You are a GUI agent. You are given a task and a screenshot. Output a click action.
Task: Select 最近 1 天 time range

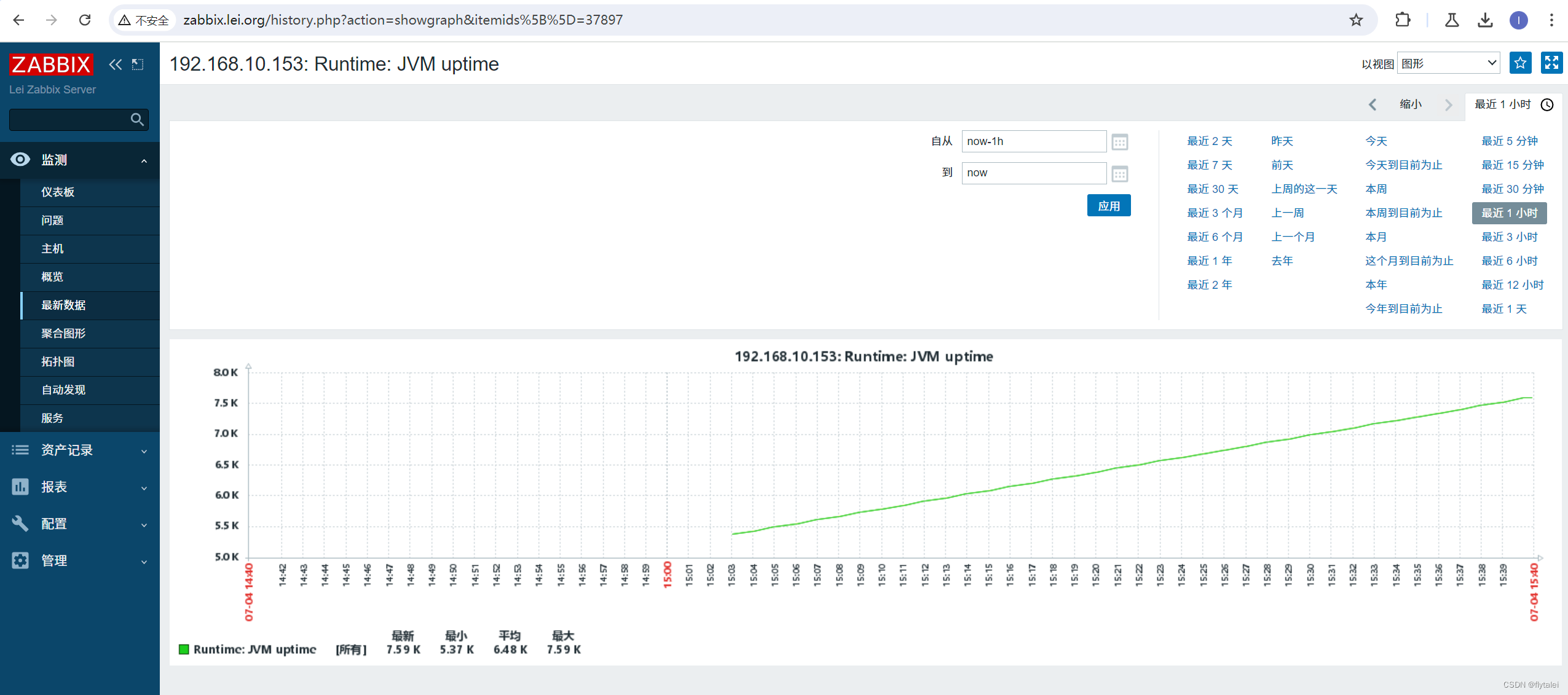[1503, 308]
